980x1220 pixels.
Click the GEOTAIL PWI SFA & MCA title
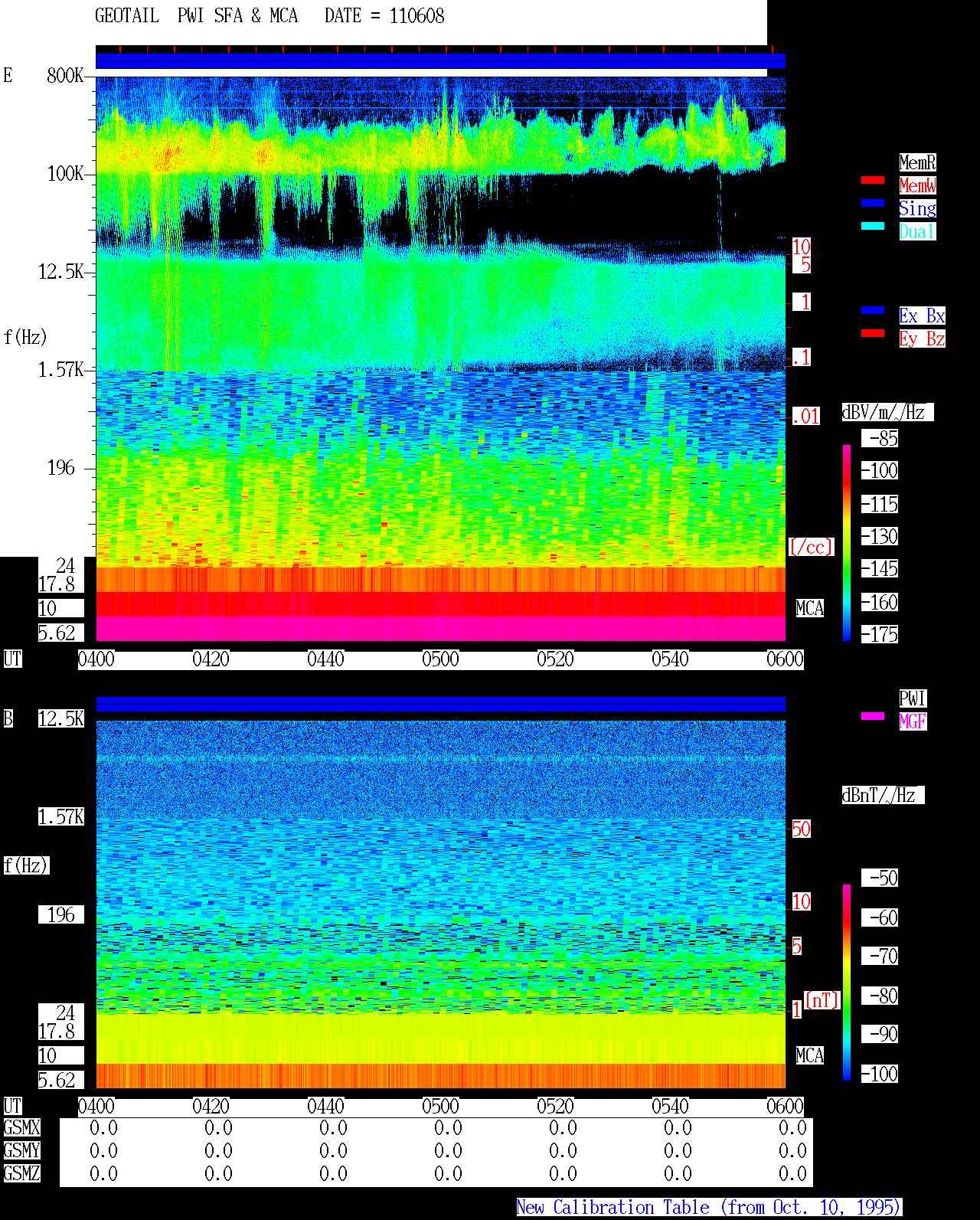pyautogui.click(x=196, y=16)
